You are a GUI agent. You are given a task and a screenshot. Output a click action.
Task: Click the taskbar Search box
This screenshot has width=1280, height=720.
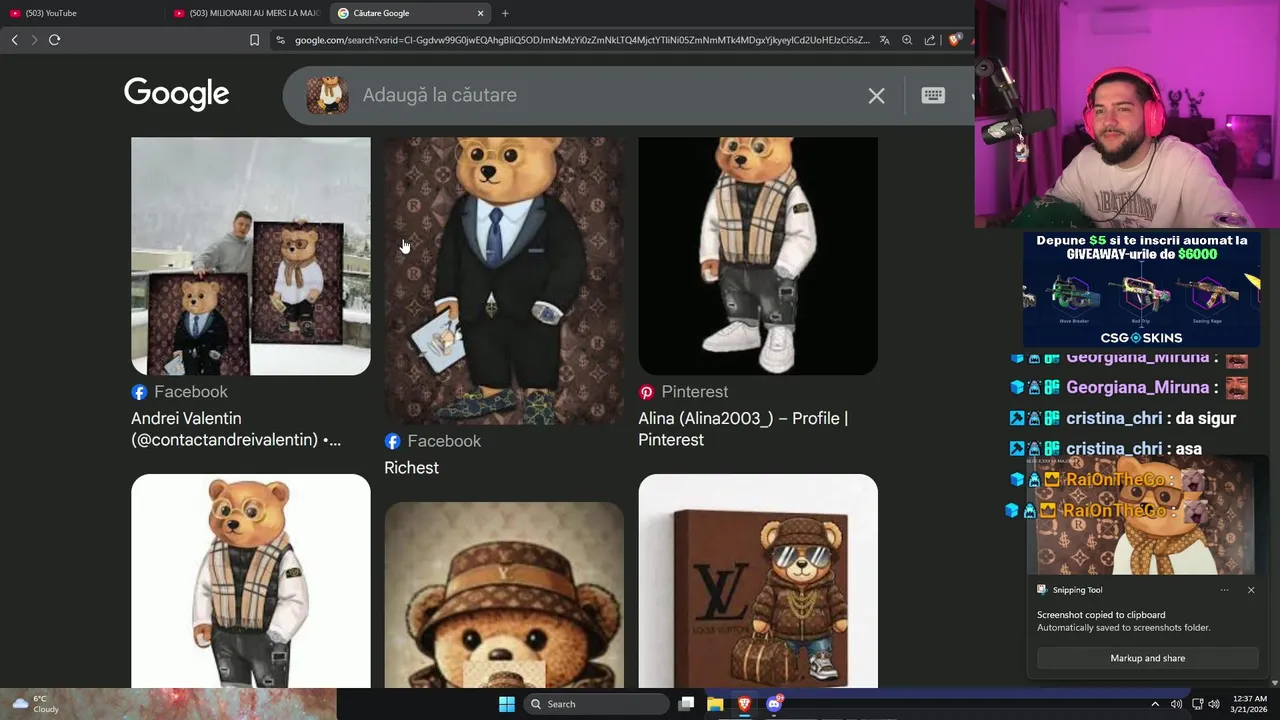(596, 704)
